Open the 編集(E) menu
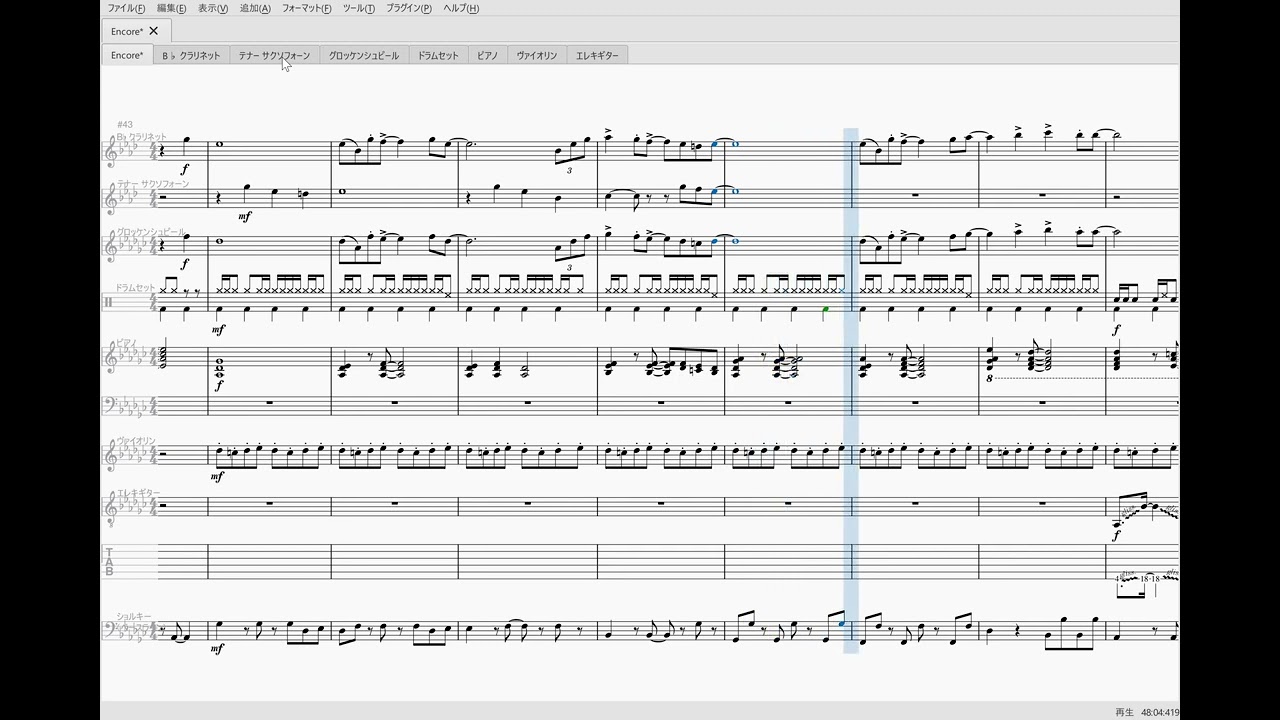1280x720 pixels. pos(171,8)
